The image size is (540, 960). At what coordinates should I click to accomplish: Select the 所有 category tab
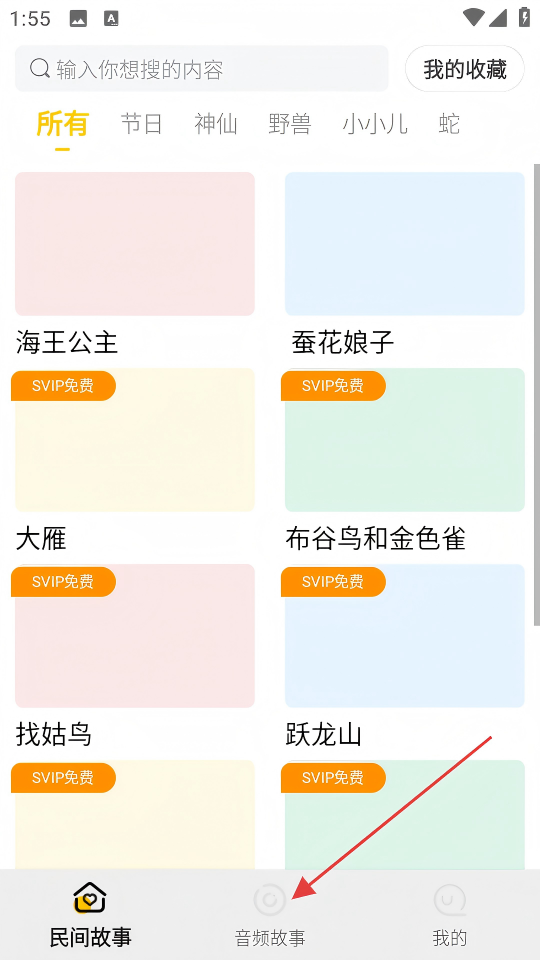(x=62, y=124)
